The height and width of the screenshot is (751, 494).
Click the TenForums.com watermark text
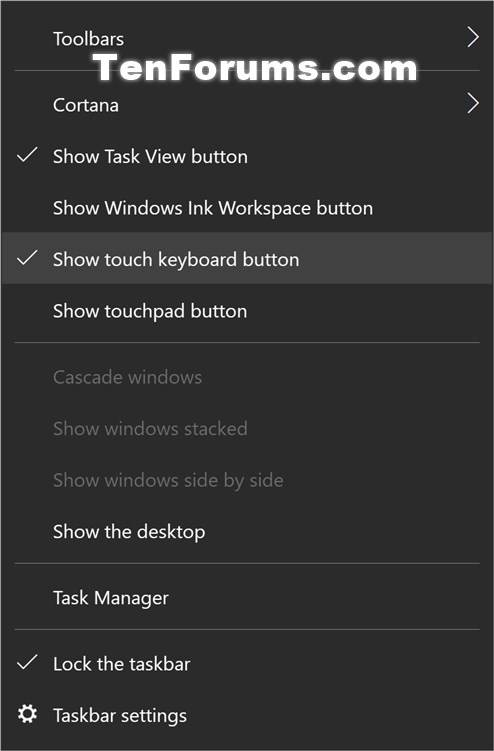[x=255, y=68]
